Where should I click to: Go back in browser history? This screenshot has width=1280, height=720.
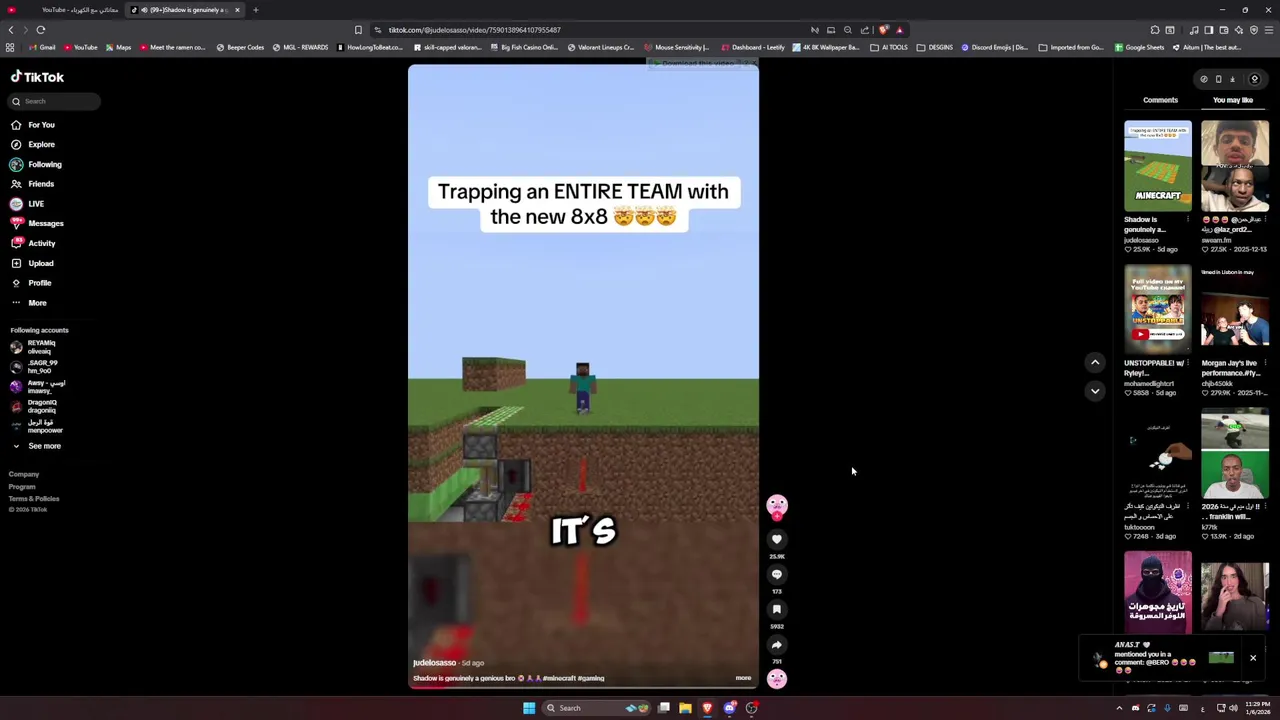coord(11,30)
